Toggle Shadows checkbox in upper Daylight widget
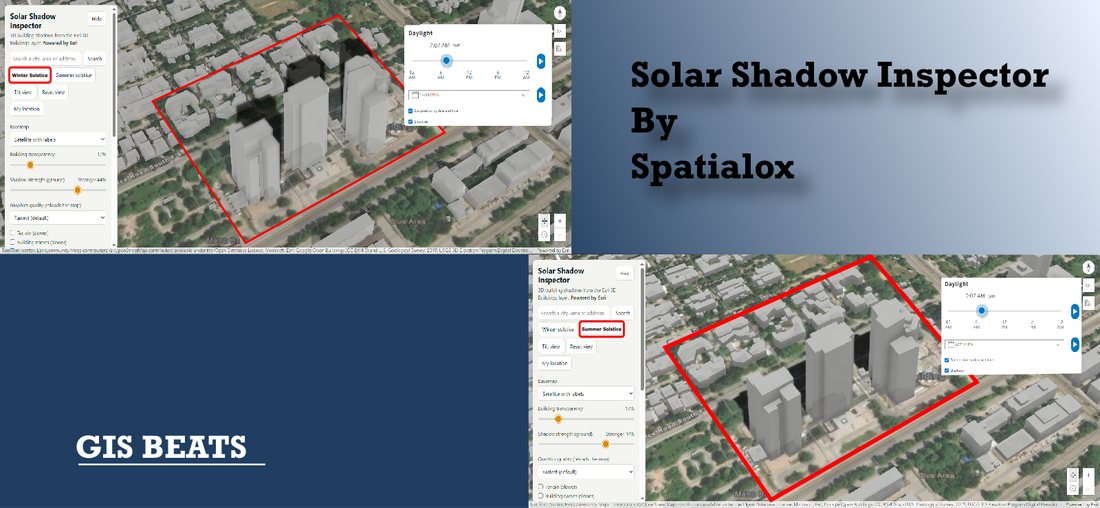The image size is (1100, 508). point(410,121)
